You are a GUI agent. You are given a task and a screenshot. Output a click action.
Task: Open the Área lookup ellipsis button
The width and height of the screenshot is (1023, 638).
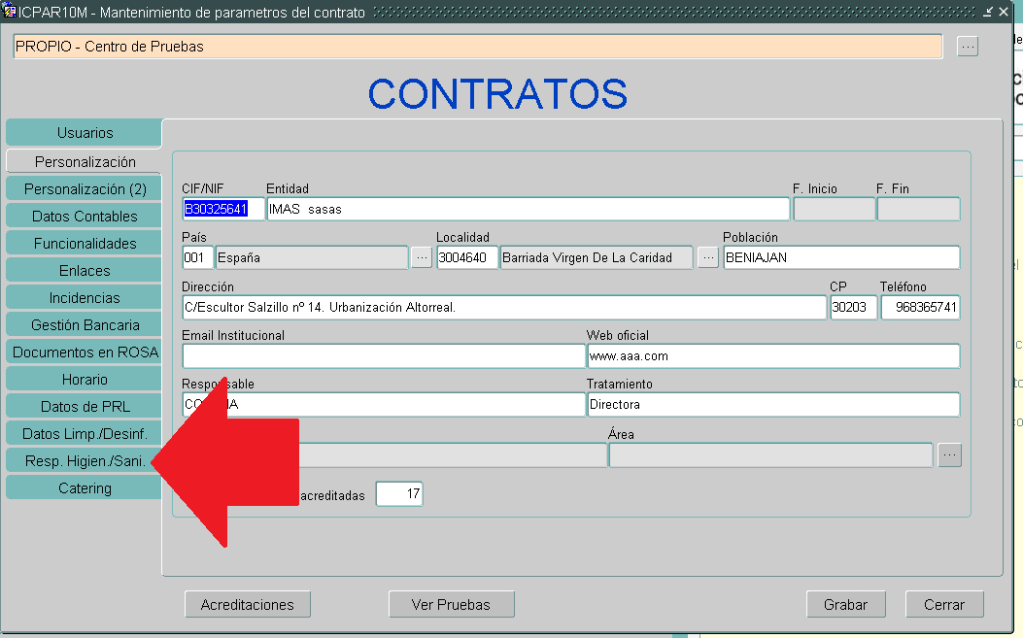click(x=950, y=455)
